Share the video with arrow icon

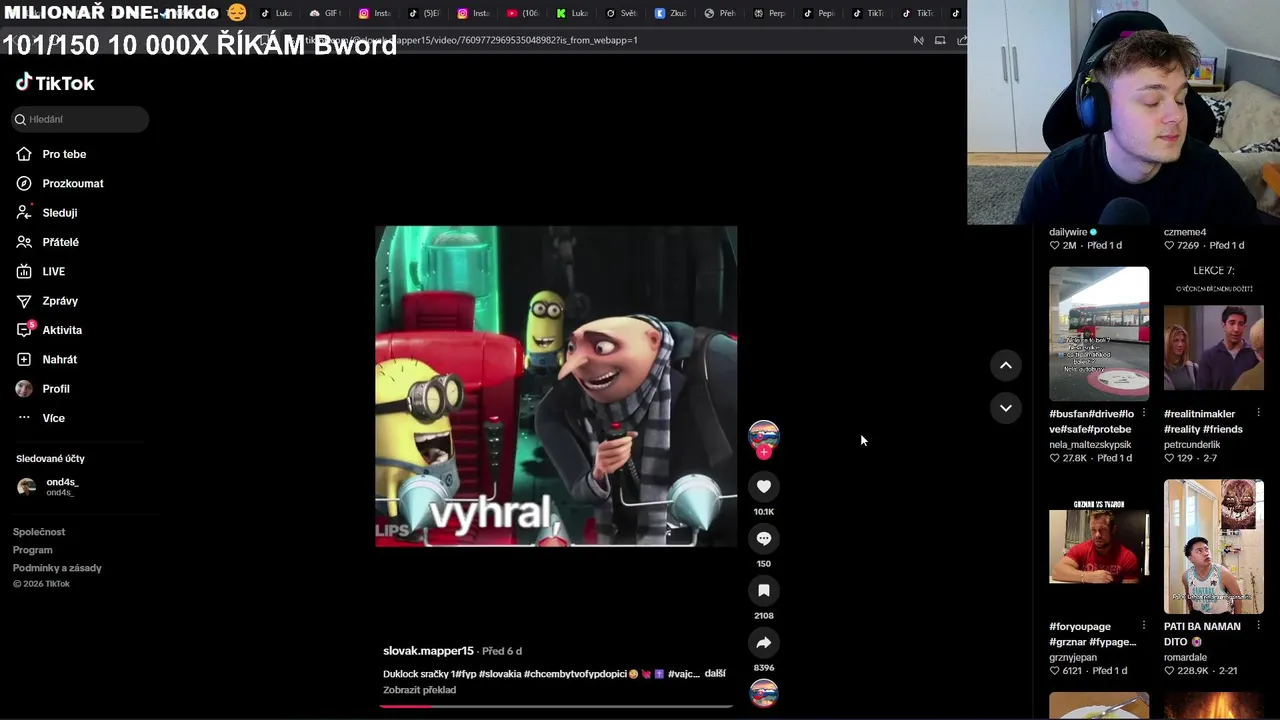[764, 642]
